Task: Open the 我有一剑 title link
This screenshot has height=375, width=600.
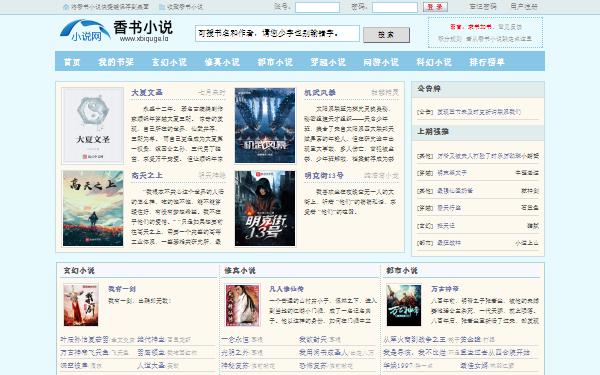Action: point(122,289)
